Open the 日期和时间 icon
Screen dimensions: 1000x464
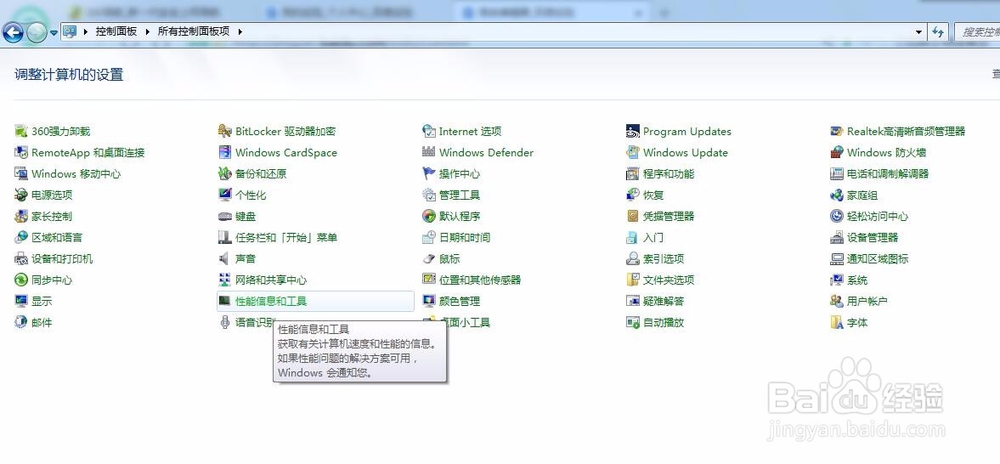pyautogui.click(x=429, y=237)
